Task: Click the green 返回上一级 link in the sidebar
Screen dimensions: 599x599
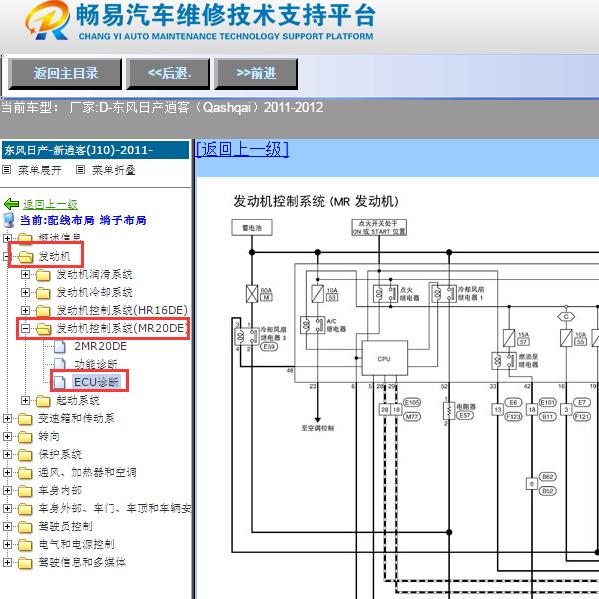Action: point(50,204)
